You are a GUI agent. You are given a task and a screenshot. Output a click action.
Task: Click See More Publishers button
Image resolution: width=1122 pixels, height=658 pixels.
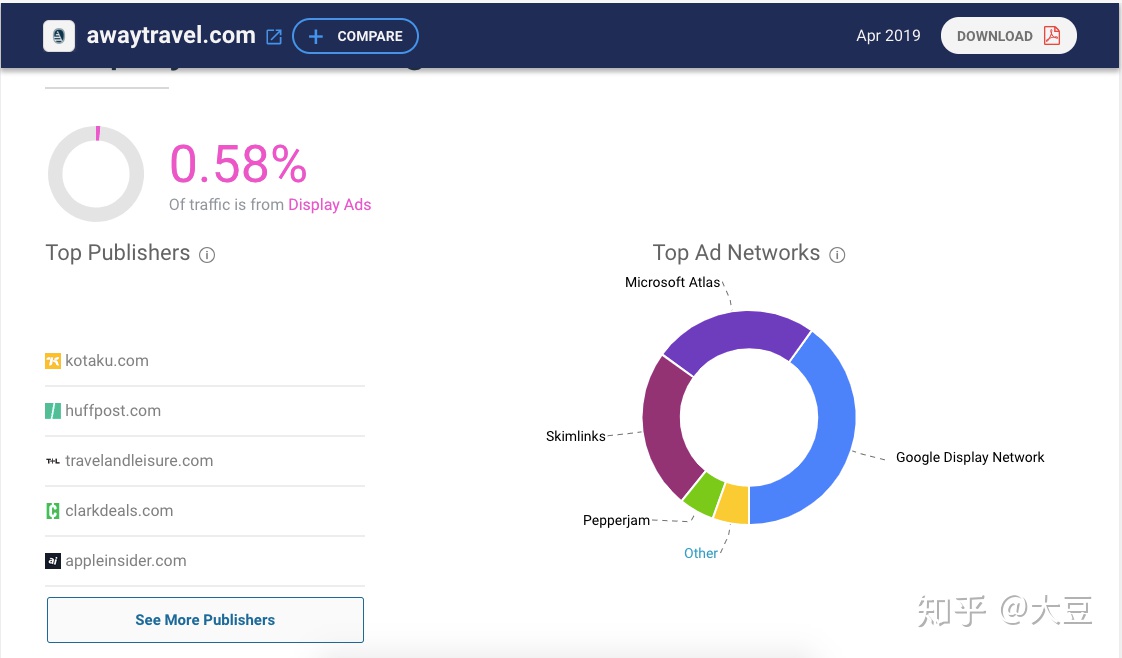(x=205, y=620)
